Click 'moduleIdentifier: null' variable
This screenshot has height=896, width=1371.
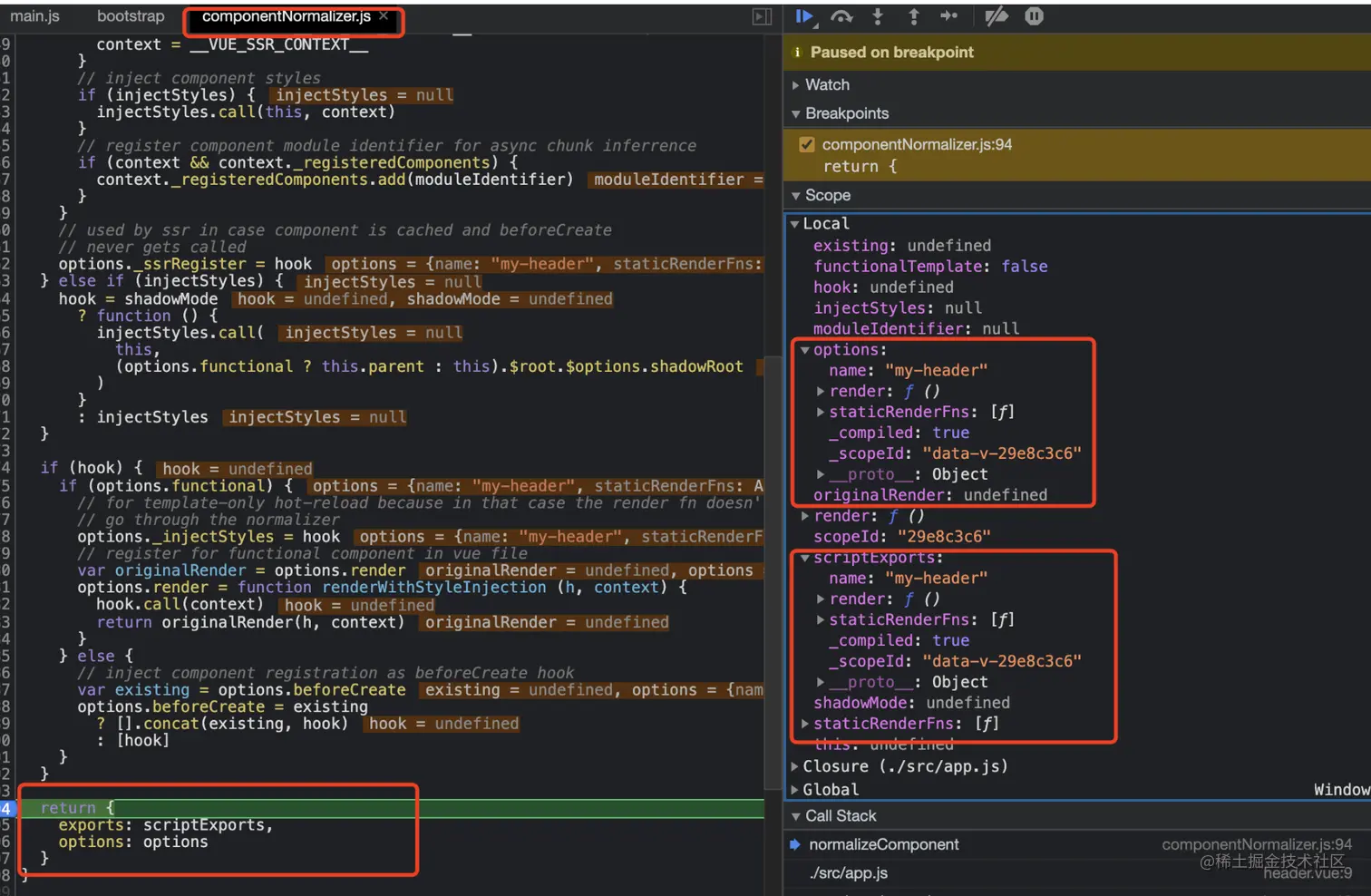[916, 329]
